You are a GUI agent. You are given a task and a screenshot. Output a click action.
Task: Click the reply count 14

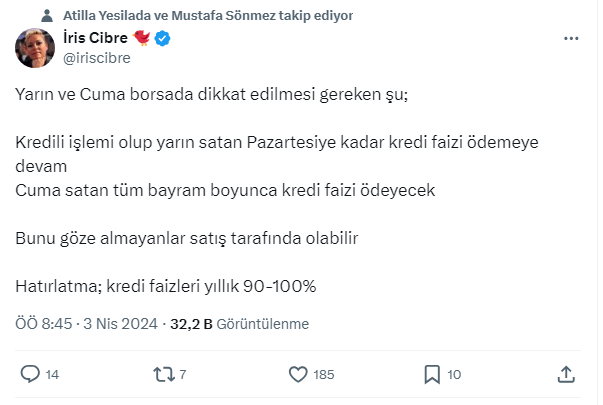tap(53, 375)
